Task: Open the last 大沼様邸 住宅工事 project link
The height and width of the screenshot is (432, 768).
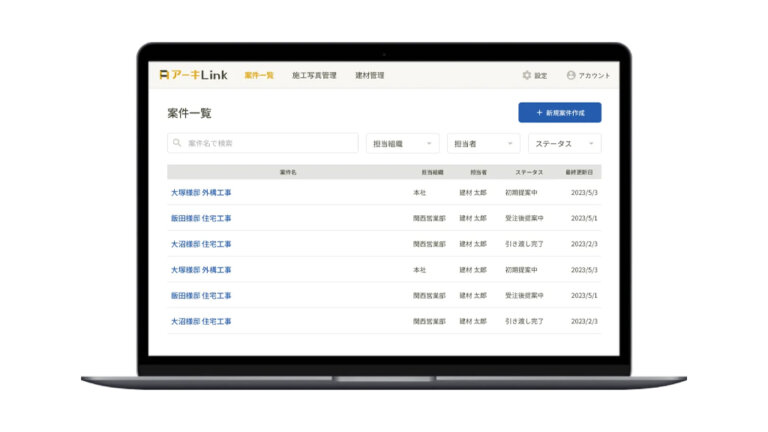Action: [x=201, y=321]
